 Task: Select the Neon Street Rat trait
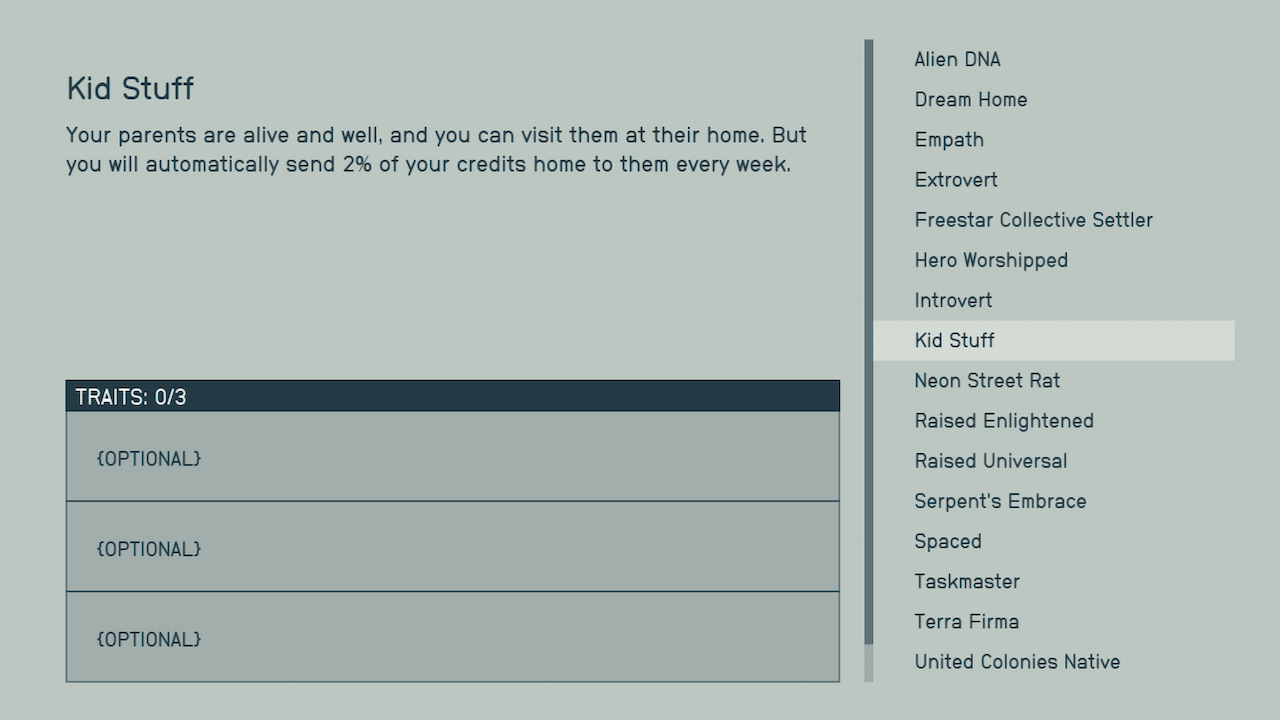pos(987,381)
